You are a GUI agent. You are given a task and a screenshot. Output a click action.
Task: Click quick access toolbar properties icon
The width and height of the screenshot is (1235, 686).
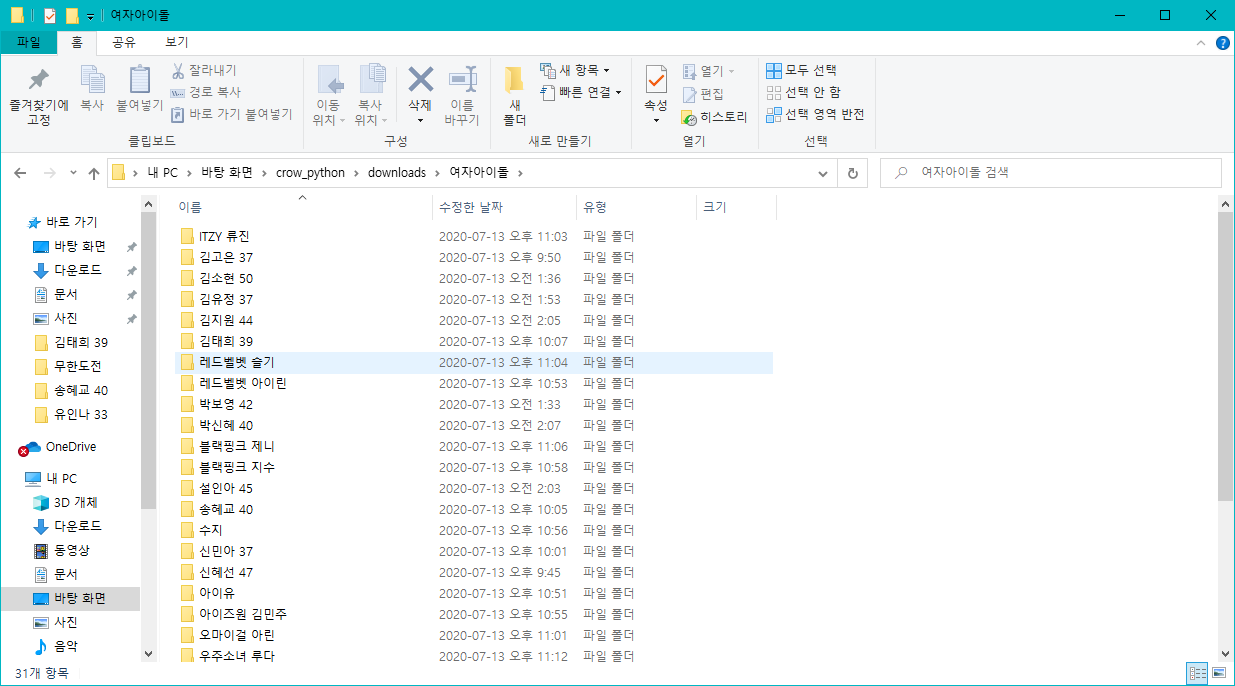pyautogui.click(x=49, y=15)
